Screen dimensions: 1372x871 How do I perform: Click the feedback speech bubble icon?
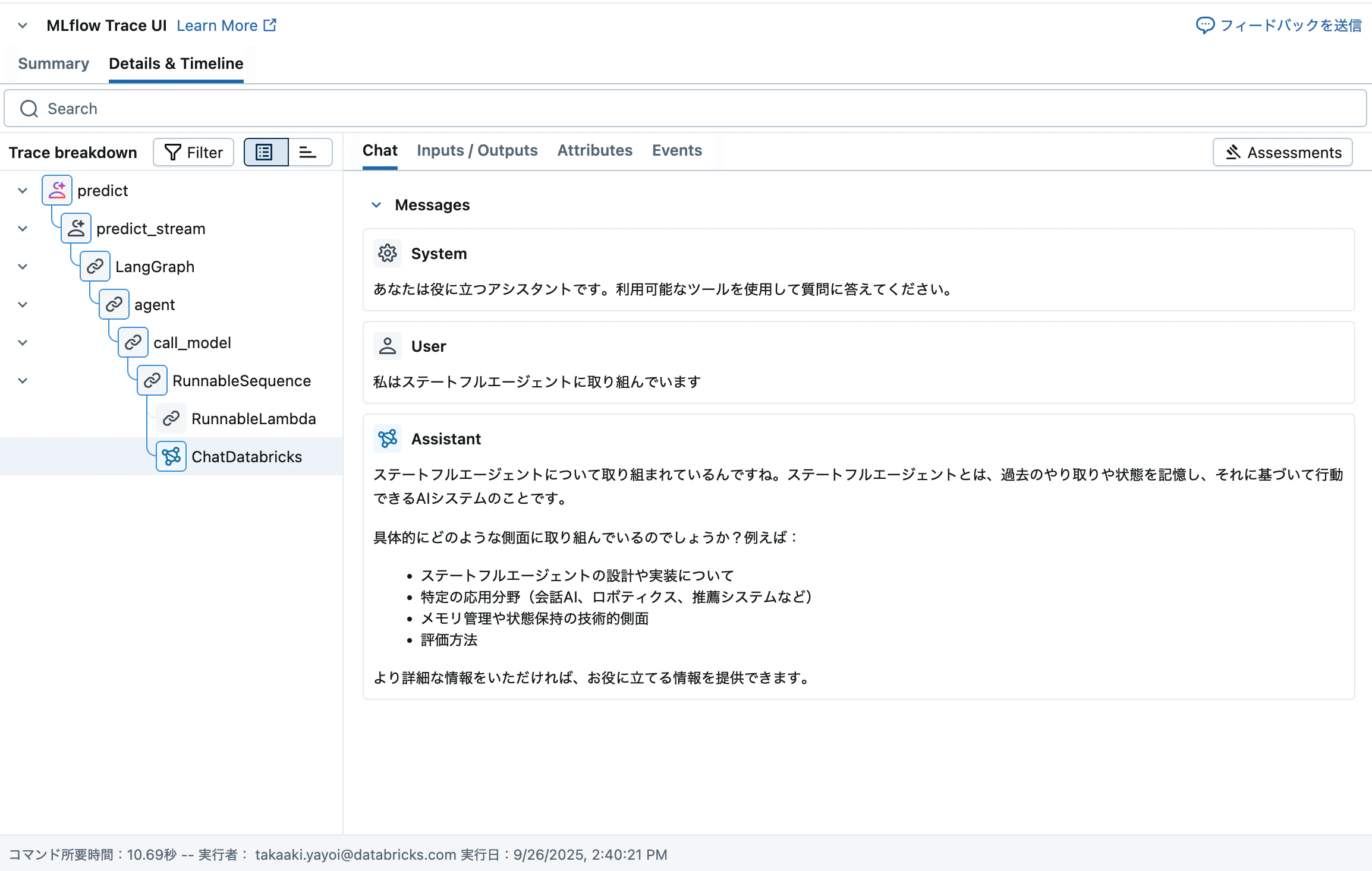[x=1205, y=25]
